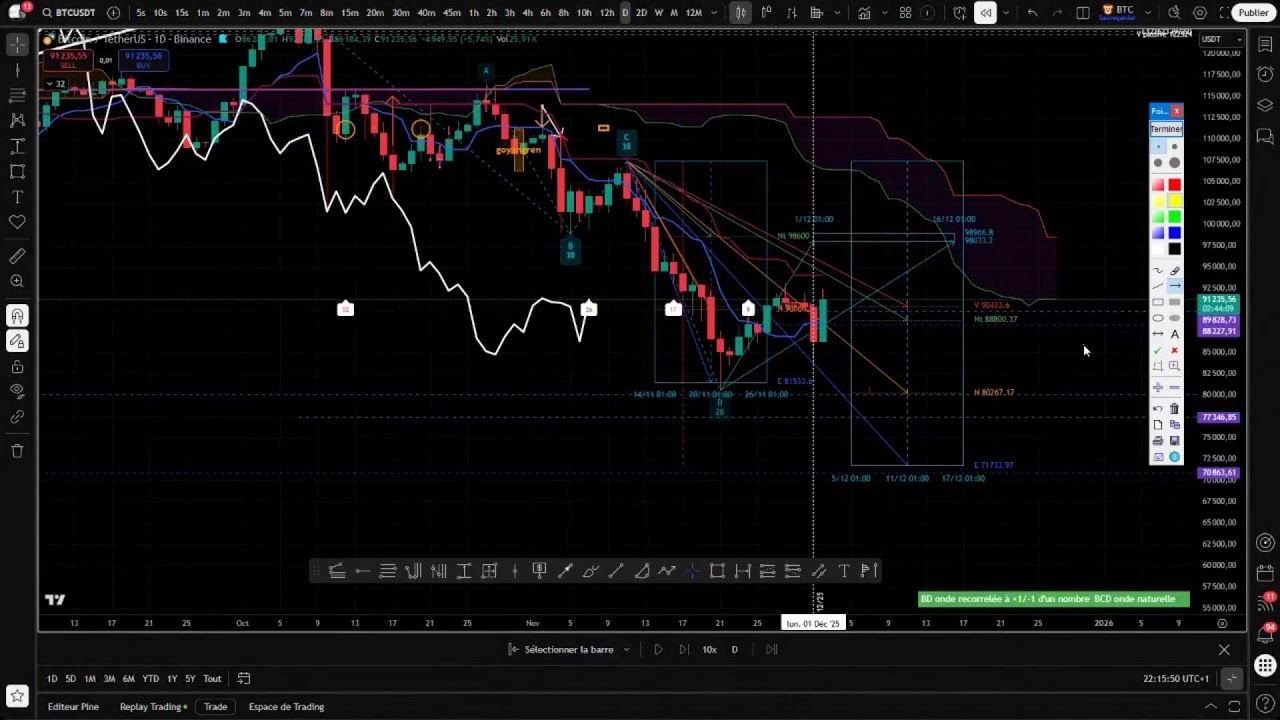Click the undo arrow in top toolbar
This screenshot has height=720, width=1280.
1031,13
